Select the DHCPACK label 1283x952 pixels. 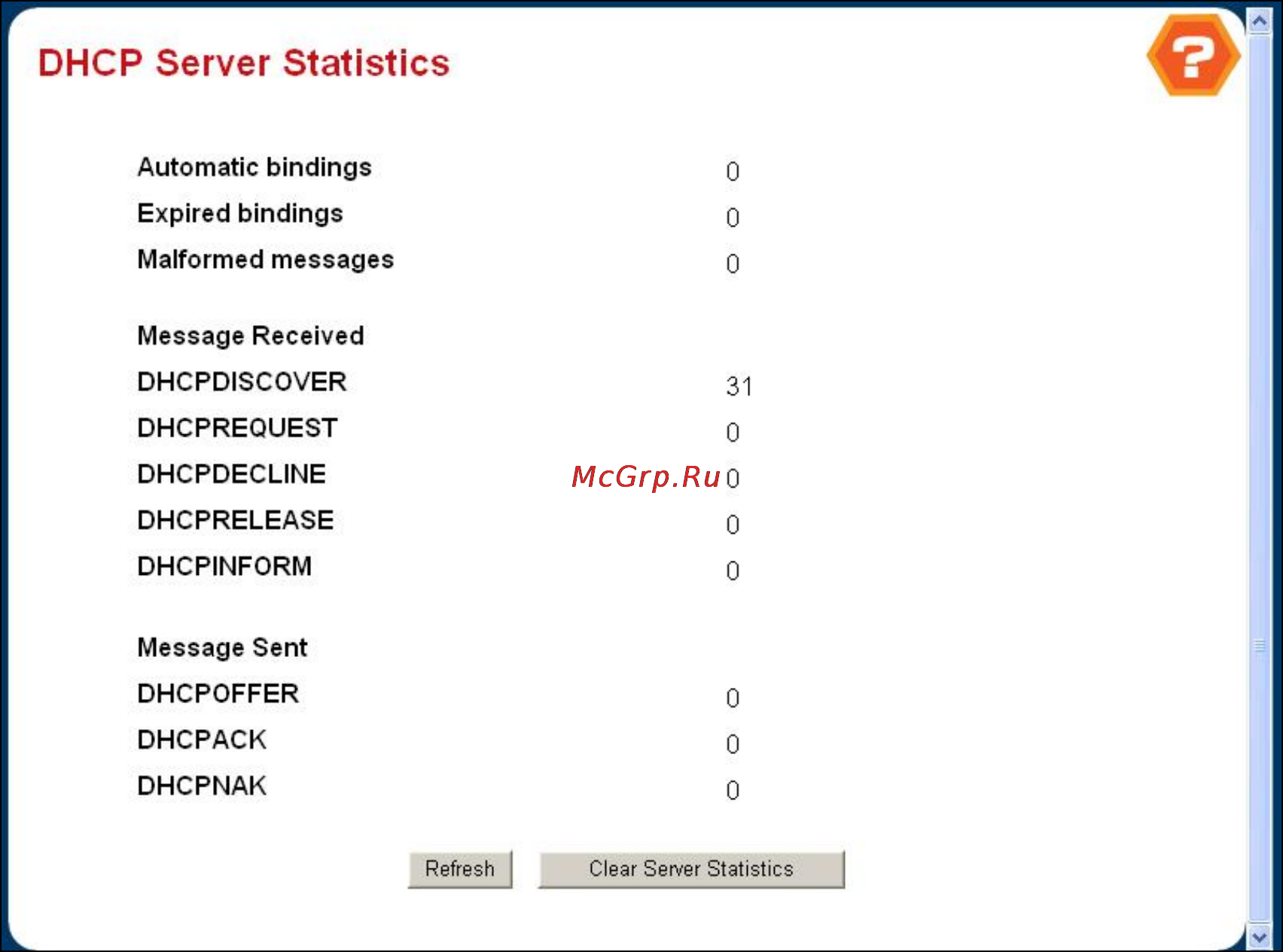click(x=202, y=740)
